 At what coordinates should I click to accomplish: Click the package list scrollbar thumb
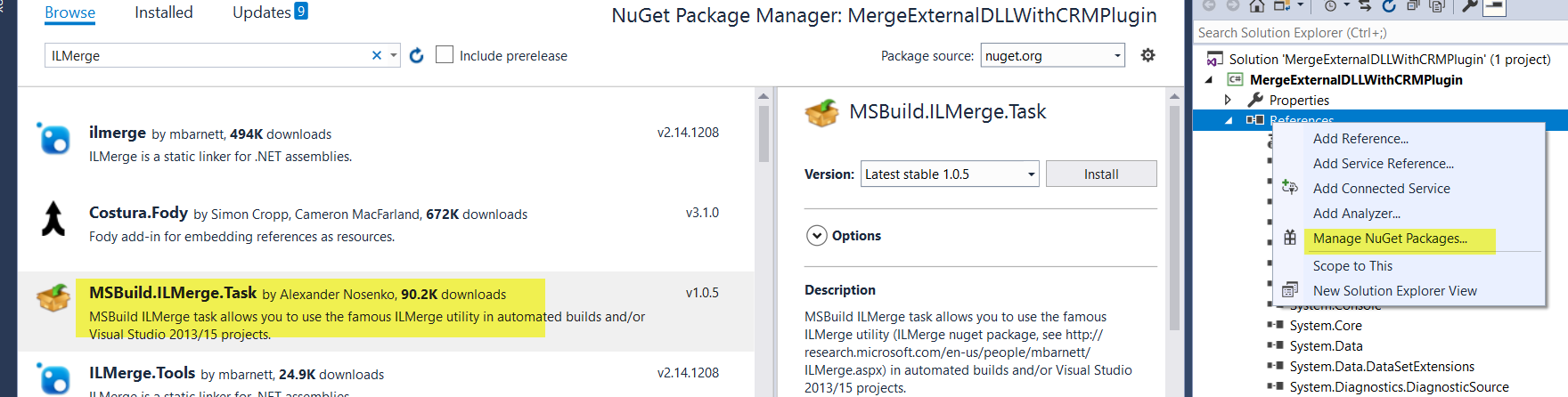click(x=764, y=134)
